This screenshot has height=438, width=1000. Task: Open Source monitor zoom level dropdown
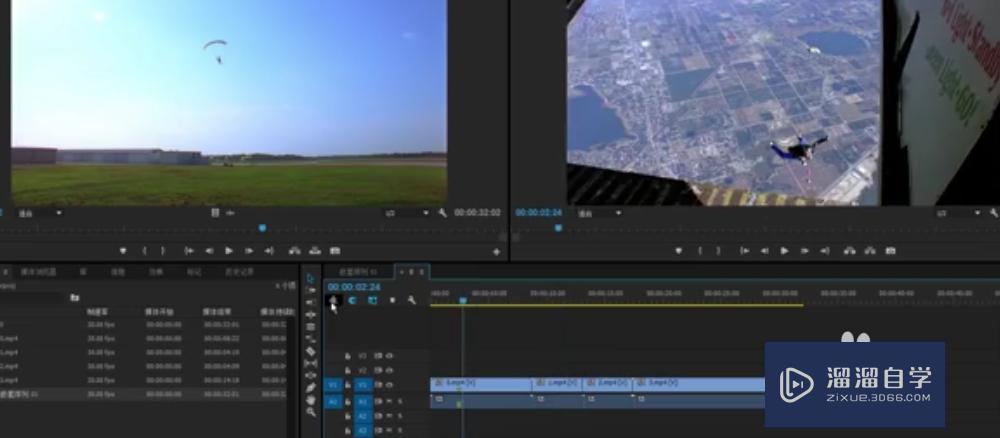pos(40,213)
